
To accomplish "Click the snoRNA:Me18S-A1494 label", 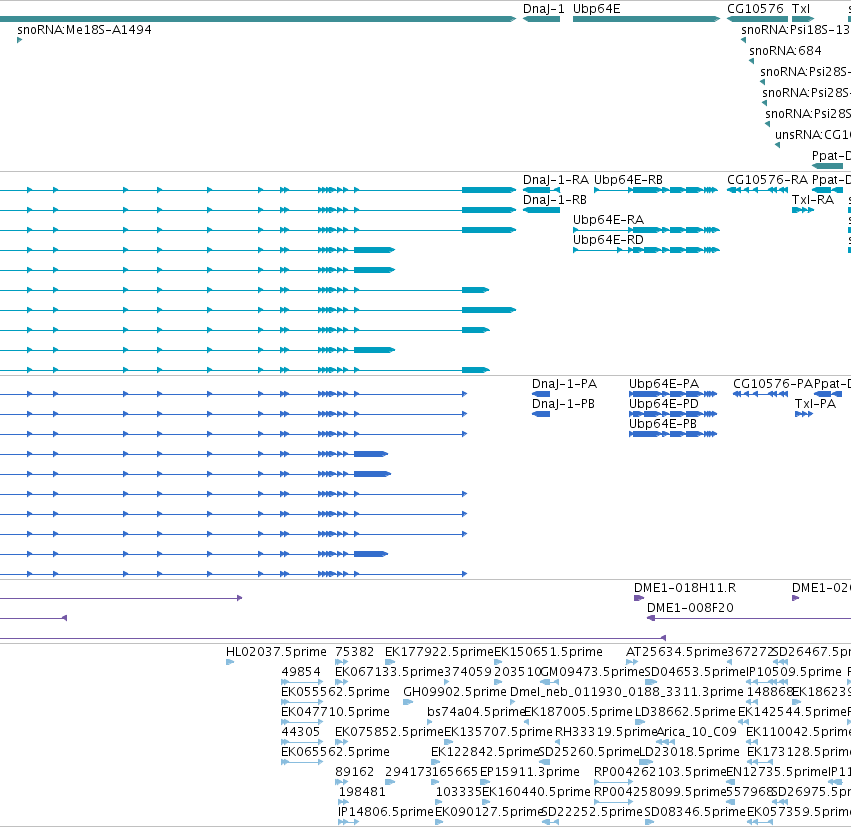I will pos(84,30).
